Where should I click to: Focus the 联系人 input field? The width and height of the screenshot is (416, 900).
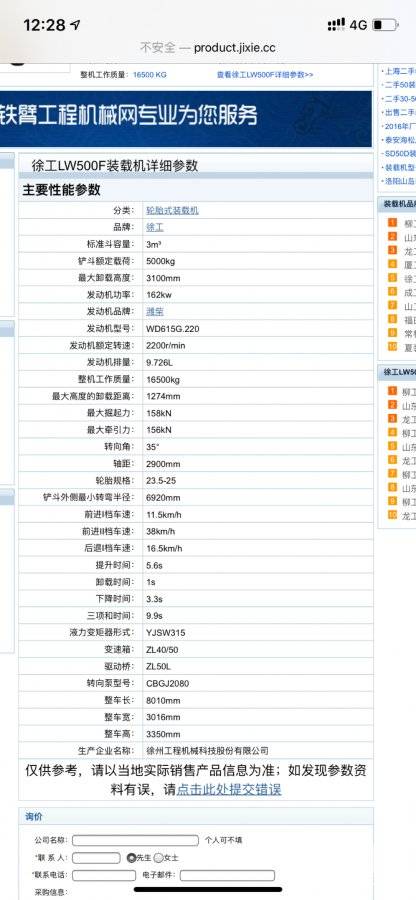(x=96, y=858)
